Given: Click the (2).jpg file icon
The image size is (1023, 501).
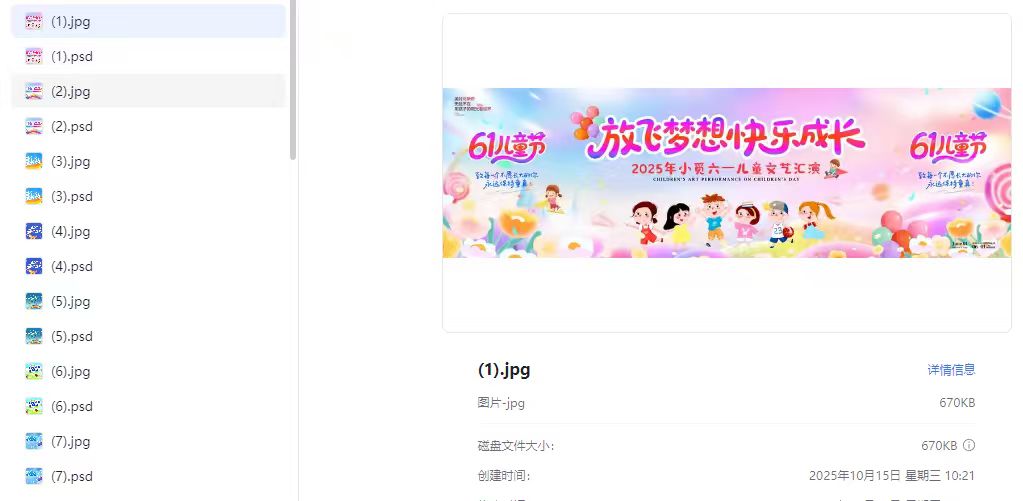Looking at the screenshot, I should (34, 91).
